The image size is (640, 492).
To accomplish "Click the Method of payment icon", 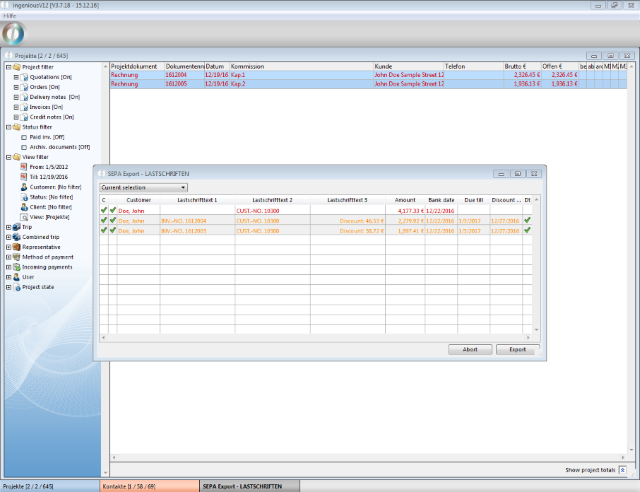I will tap(17, 257).
